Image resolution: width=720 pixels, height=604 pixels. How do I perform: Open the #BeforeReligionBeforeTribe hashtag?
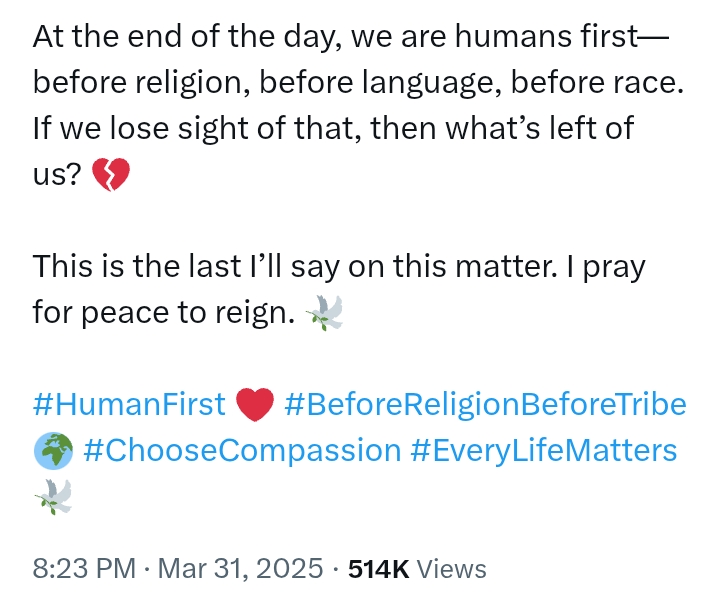pos(485,405)
